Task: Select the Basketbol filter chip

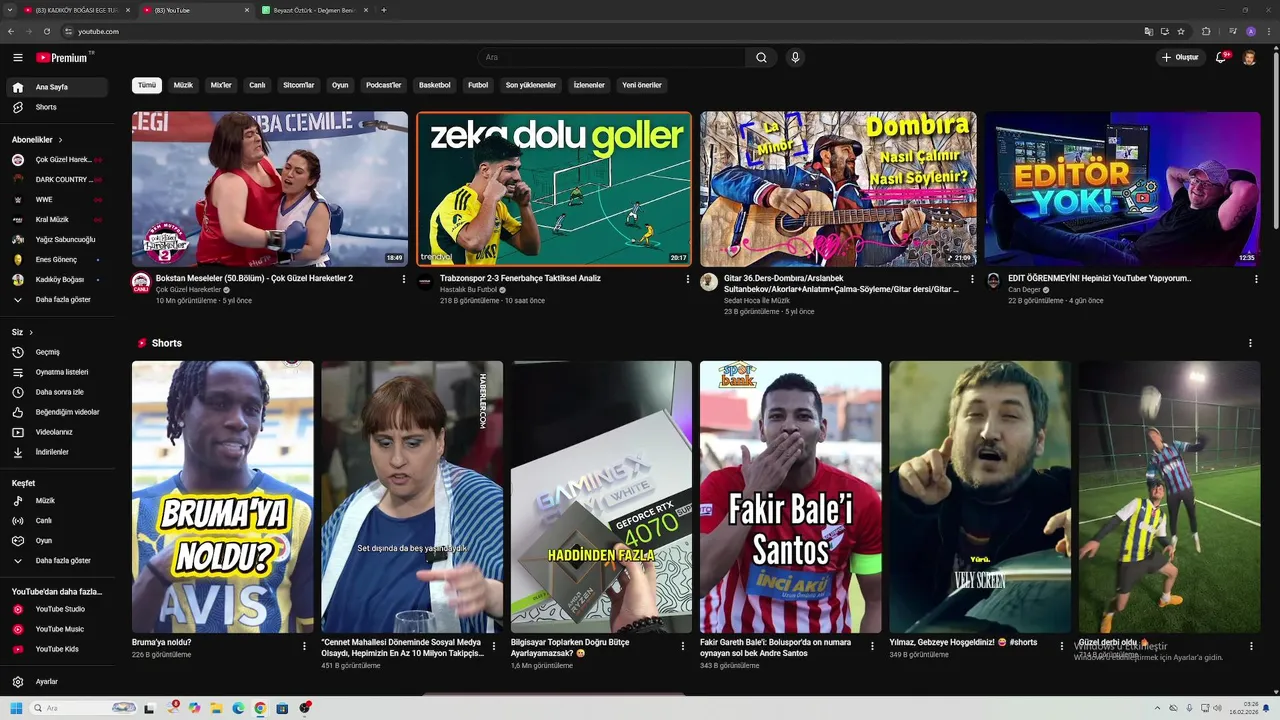Action: (435, 85)
